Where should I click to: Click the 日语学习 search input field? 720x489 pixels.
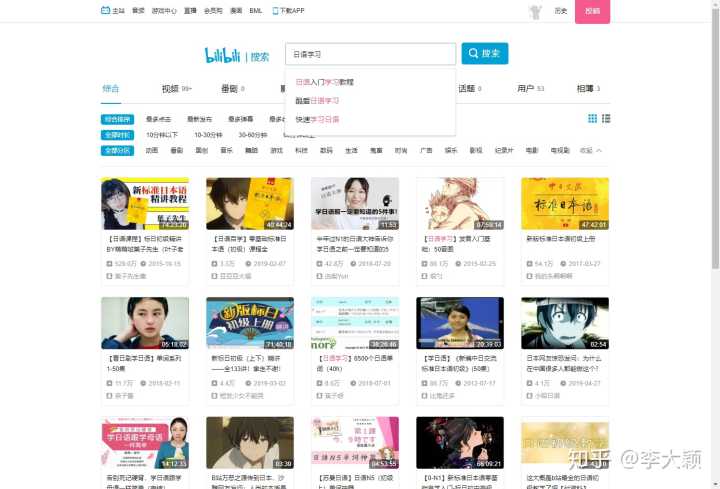coord(370,54)
